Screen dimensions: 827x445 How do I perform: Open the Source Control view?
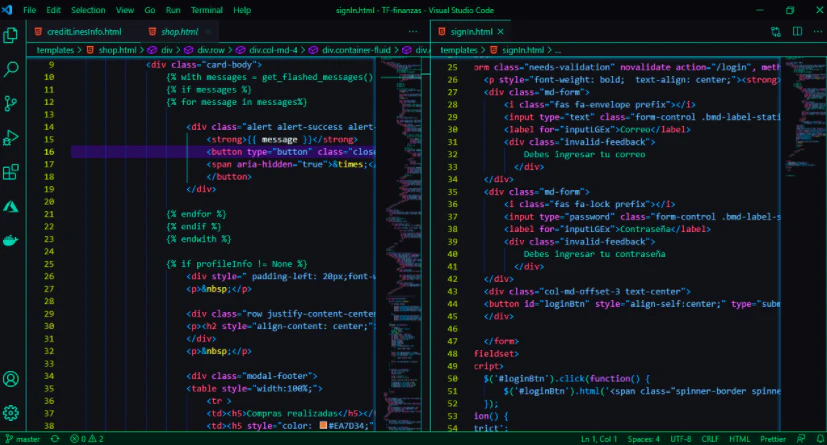point(11,103)
